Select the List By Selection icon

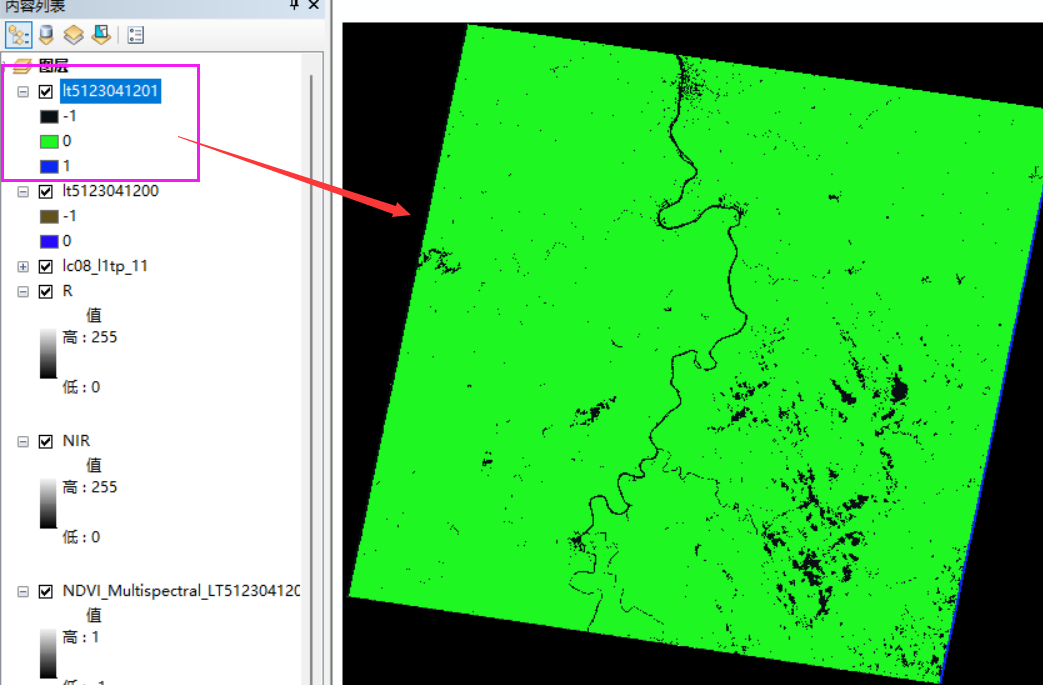click(x=103, y=34)
